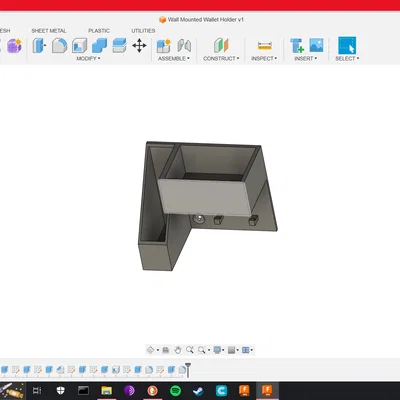Viewport: 400px width, 400px height.
Task: Click the Combine bodies icon
Action: 99,45
